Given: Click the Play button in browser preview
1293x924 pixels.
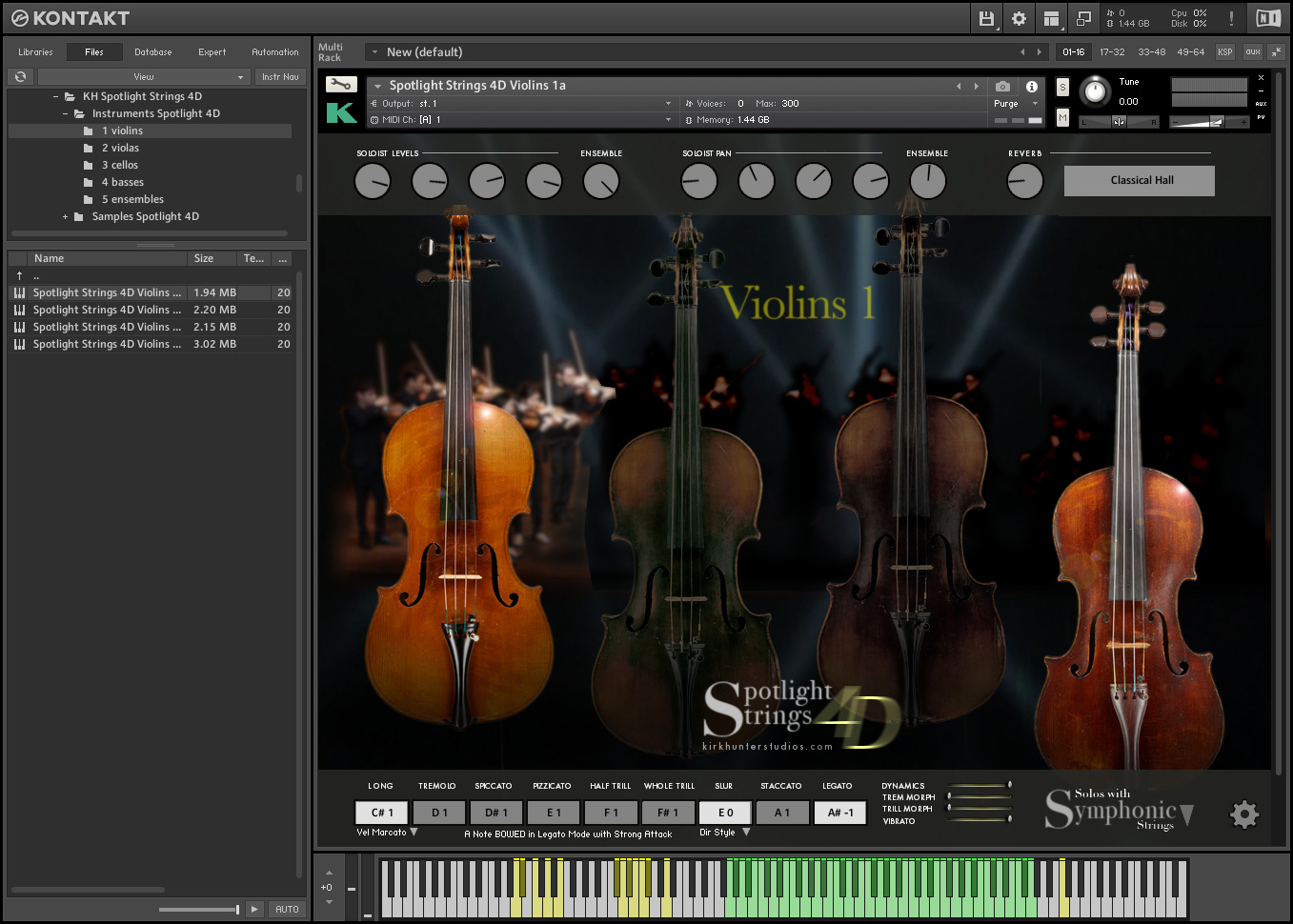Looking at the screenshot, I should 254,909.
